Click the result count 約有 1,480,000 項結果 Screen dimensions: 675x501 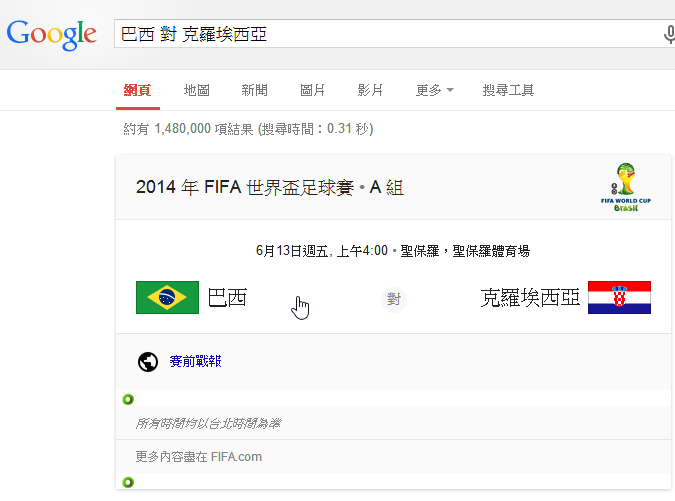pyautogui.click(x=188, y=129)
